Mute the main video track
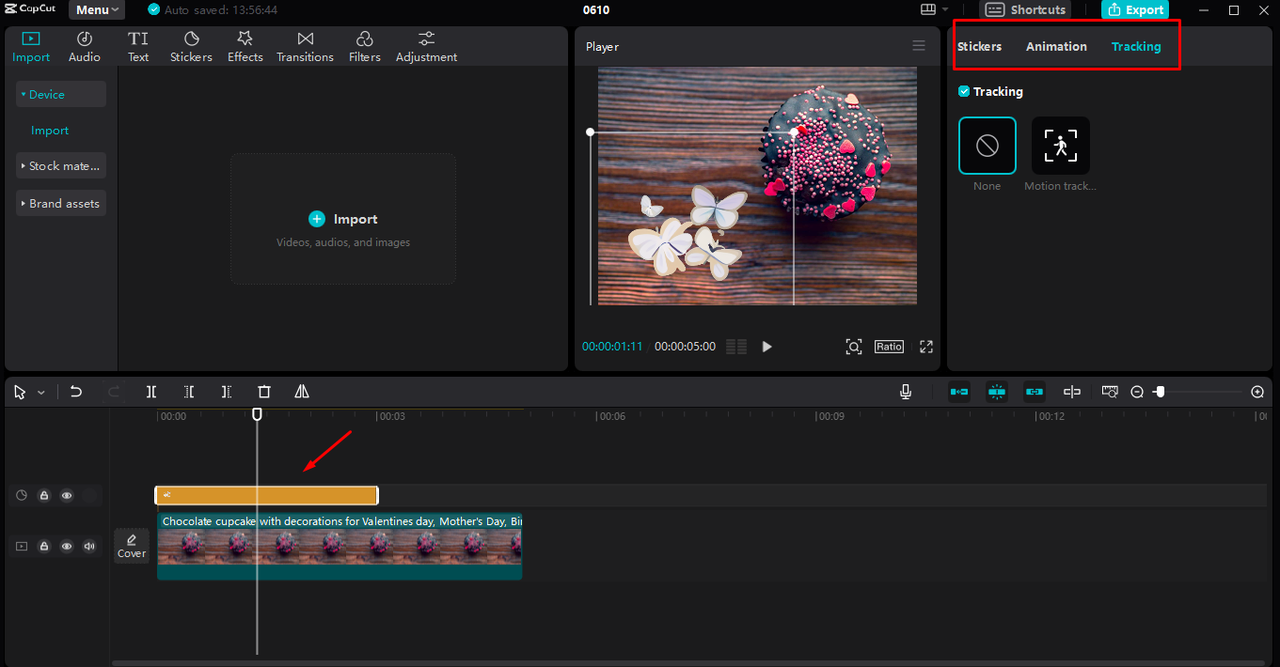The height and width of the screenshot is (667, 1280). 90,546
